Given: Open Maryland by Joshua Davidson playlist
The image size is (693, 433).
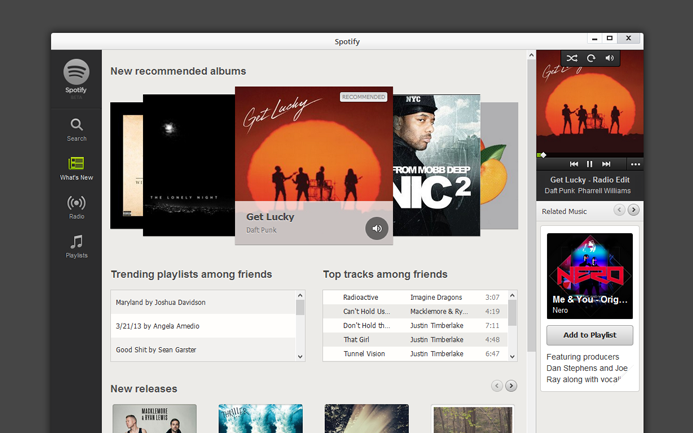Looking at the screenshot, I should 203,302.
